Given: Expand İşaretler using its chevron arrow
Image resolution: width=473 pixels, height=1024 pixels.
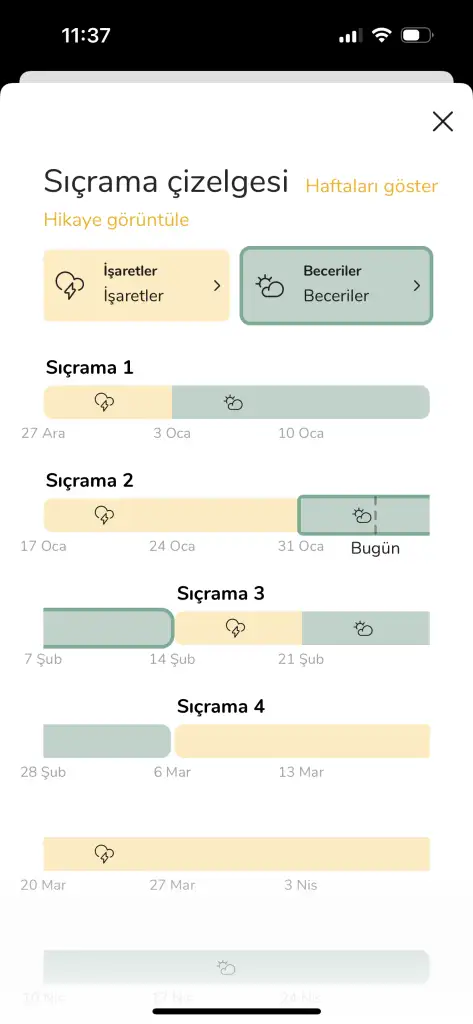Looking at the screenshot, I should pos(217,285).
